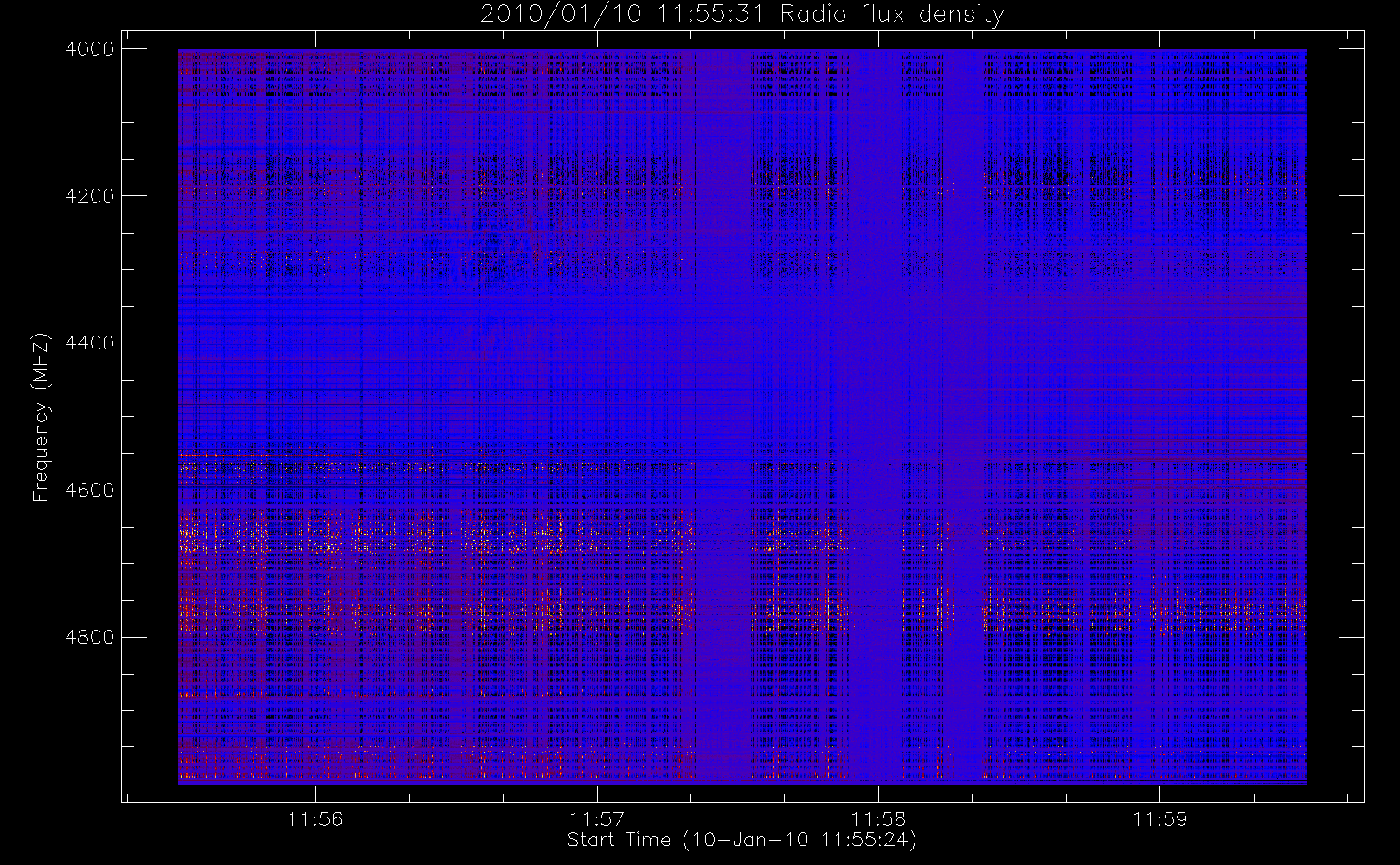Click the 11:59 time tick label

[1159, 819]
